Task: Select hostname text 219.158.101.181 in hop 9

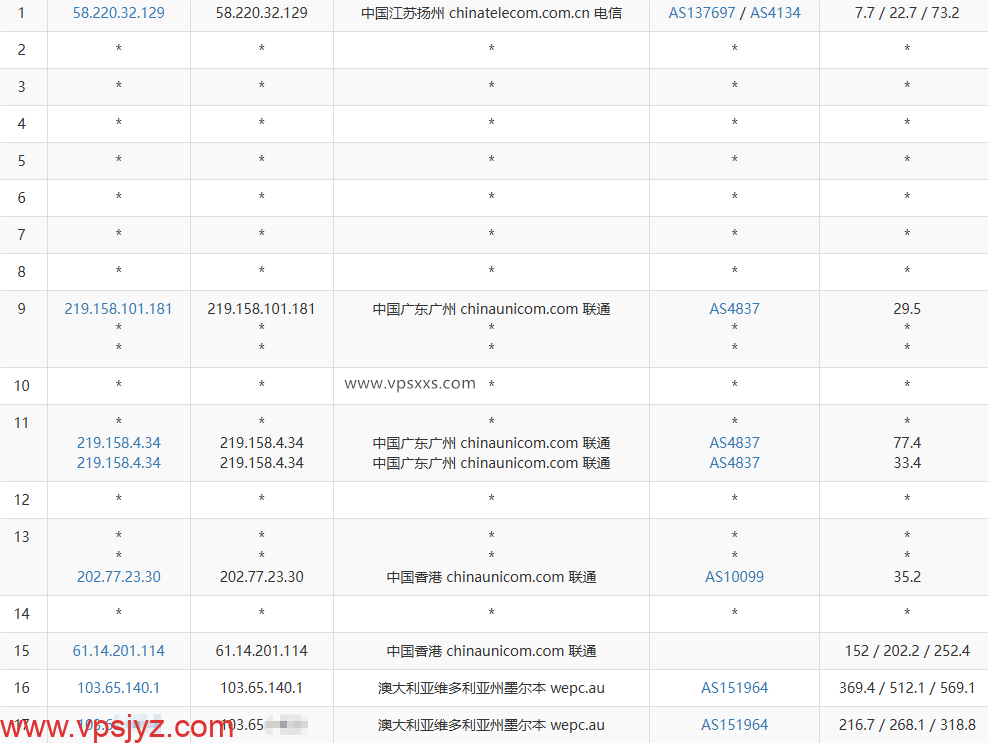Action: (x=261, y=309)
